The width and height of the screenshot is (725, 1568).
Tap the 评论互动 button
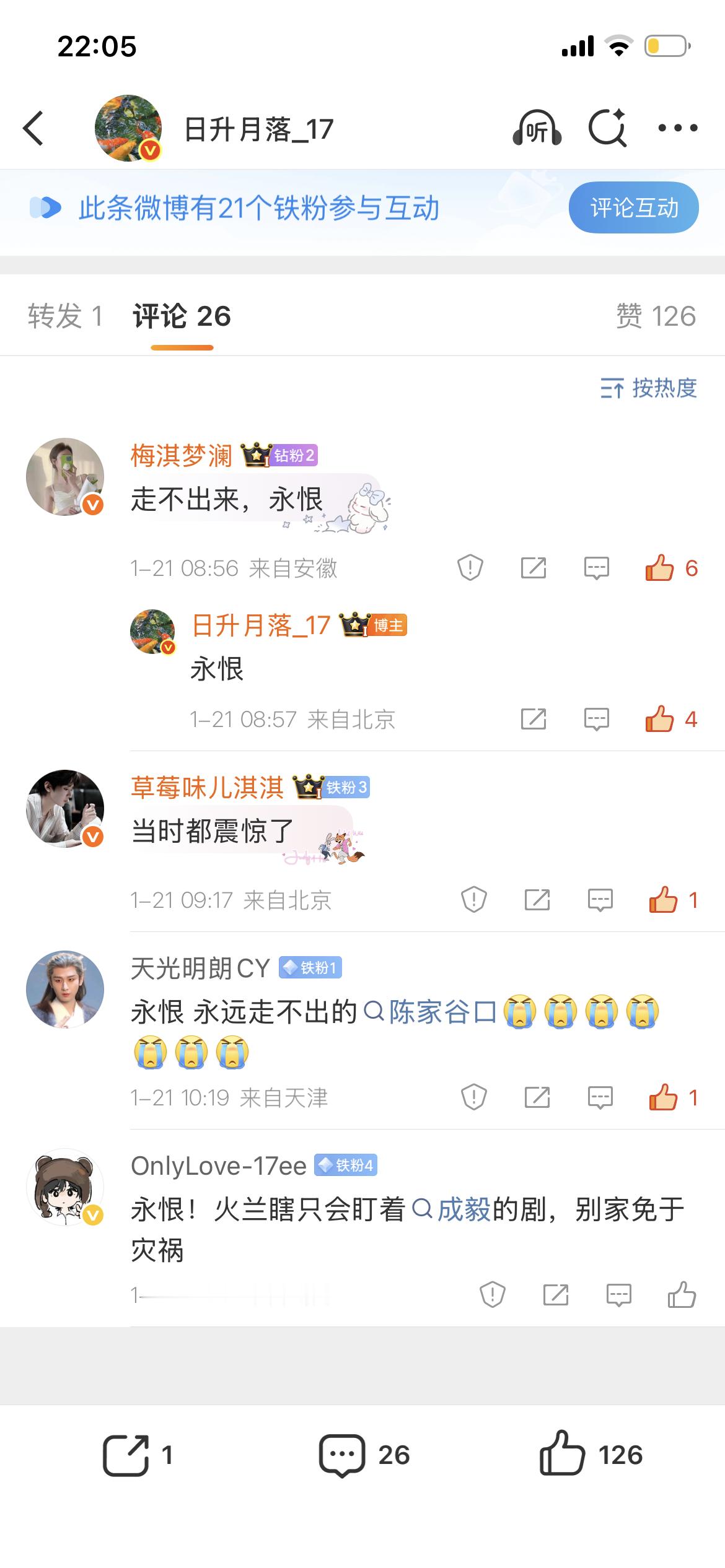633,207
